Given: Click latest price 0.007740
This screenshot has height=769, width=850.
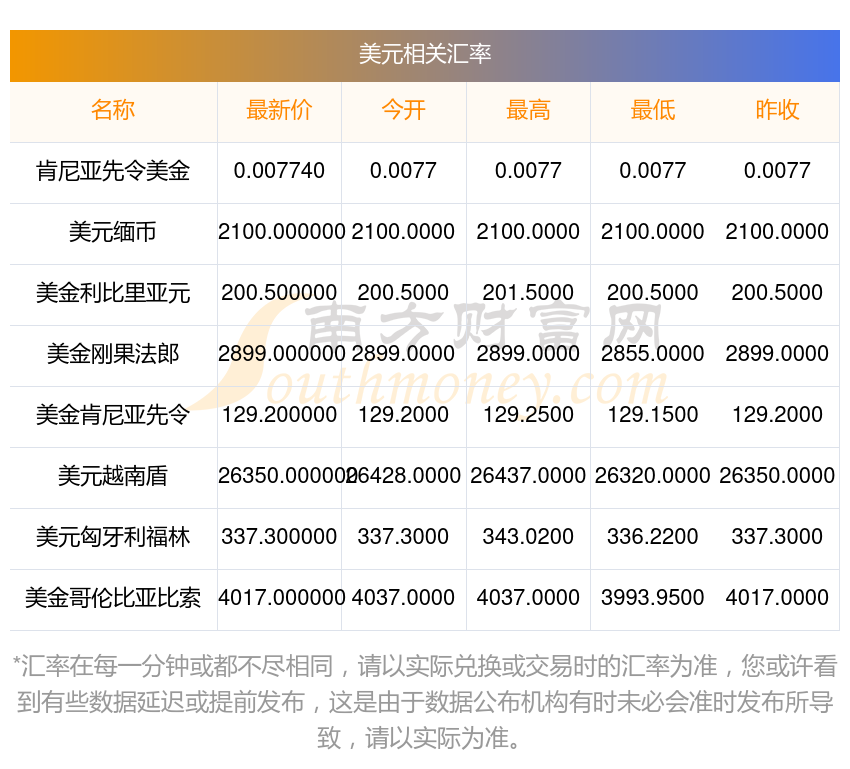Looking at the screenshot, I should click(279, 171).
